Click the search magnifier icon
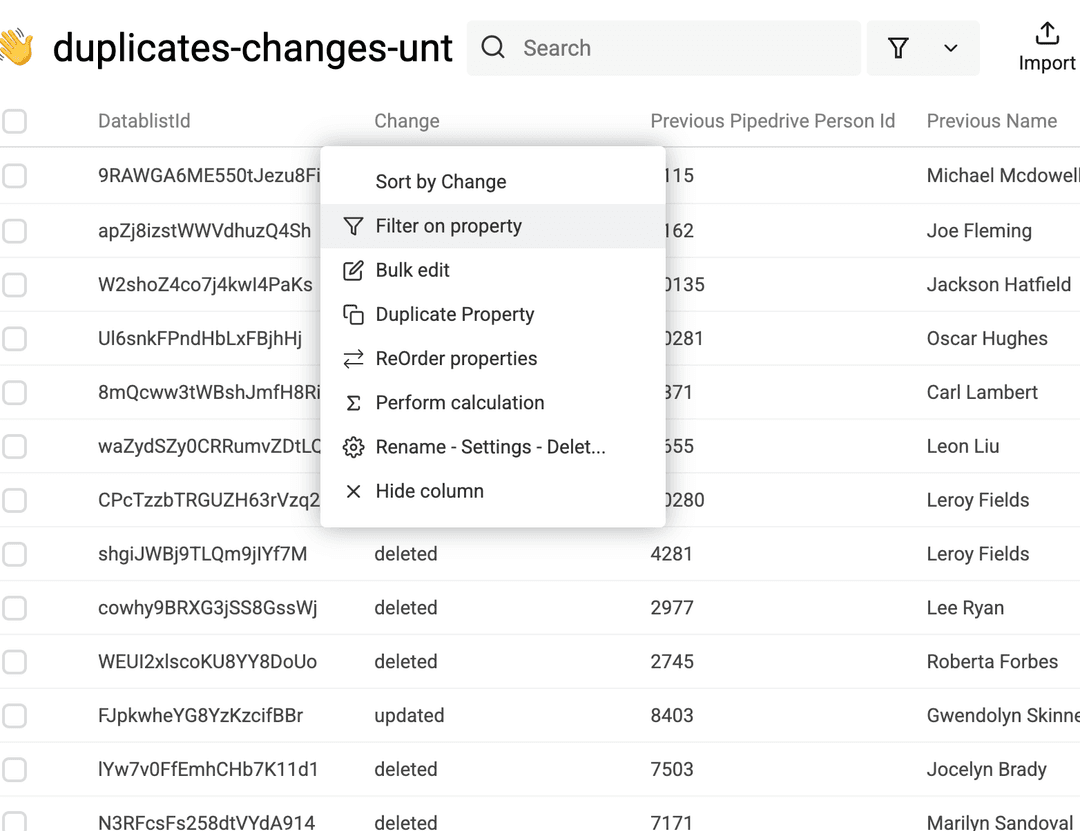Image resolution: width=1080 pixels, height=831 pixels. coord(493,47)
